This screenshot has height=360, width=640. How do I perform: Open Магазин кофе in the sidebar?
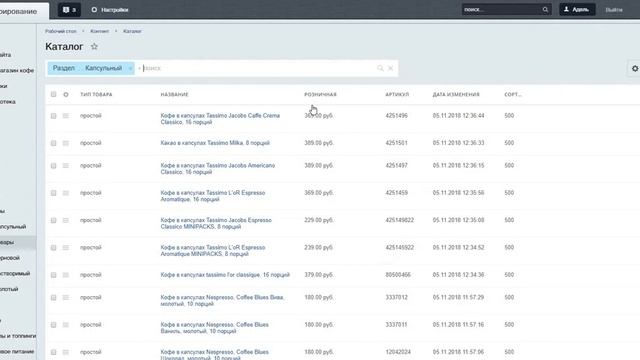pos(17,70)
